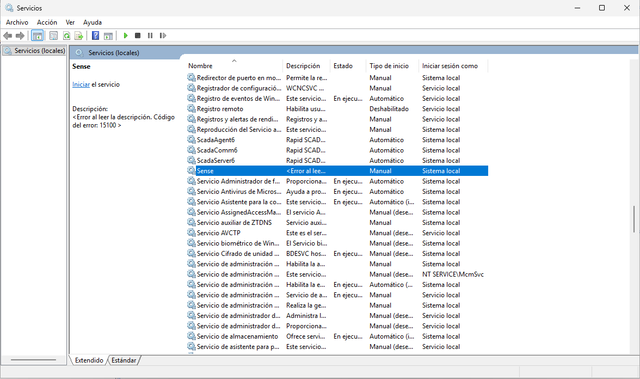Open the Acción menu
Screen dimensions: 640x379
47,22
